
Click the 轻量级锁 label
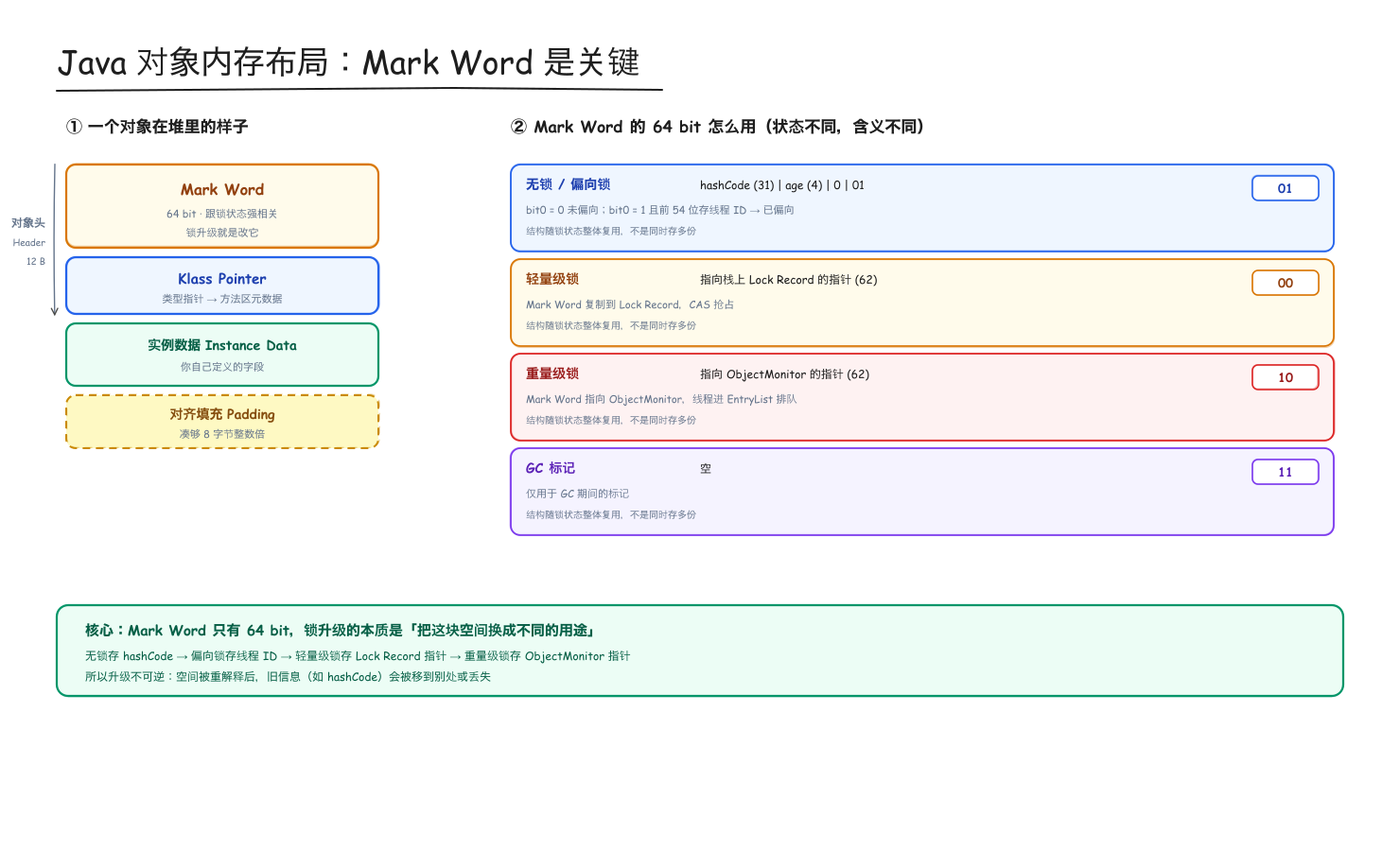[x=552, y=279]
